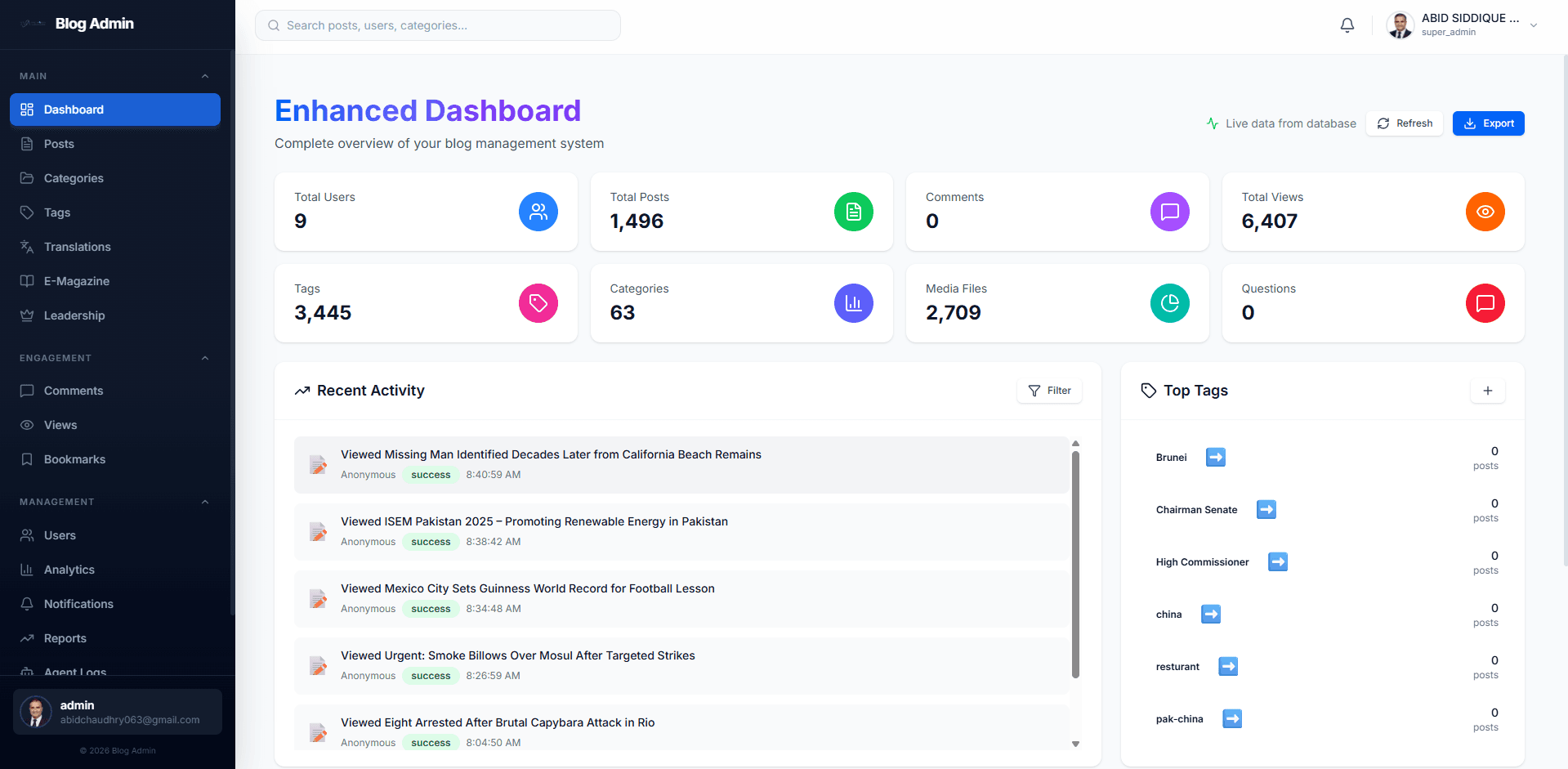This screenshot has height=769, width=1568.
Task: Open Leadership in the sidebar
Action: pos(115,315)
